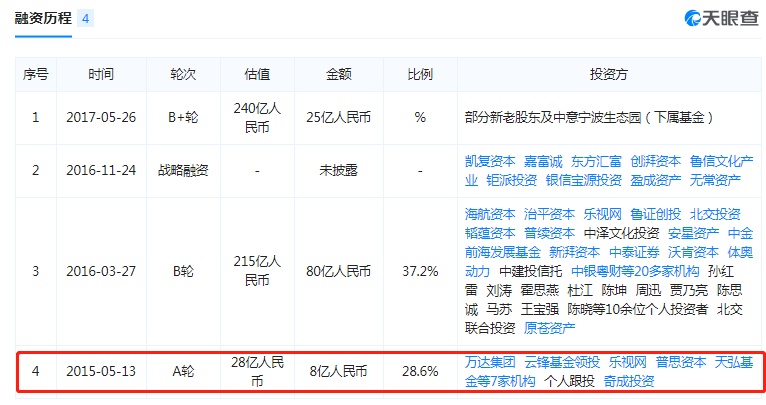This screenshot has width=766, height=405.
Task: Click the 2015-05-13 date cell
Action: 101,371
